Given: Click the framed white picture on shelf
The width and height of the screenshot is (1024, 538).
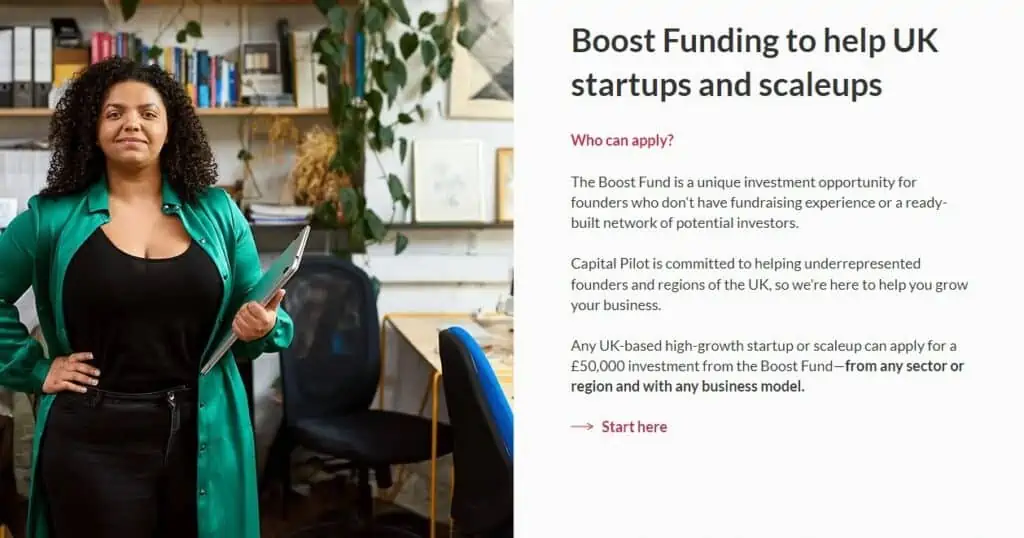Looking at the screenshot, I should (x=449, y=181).
